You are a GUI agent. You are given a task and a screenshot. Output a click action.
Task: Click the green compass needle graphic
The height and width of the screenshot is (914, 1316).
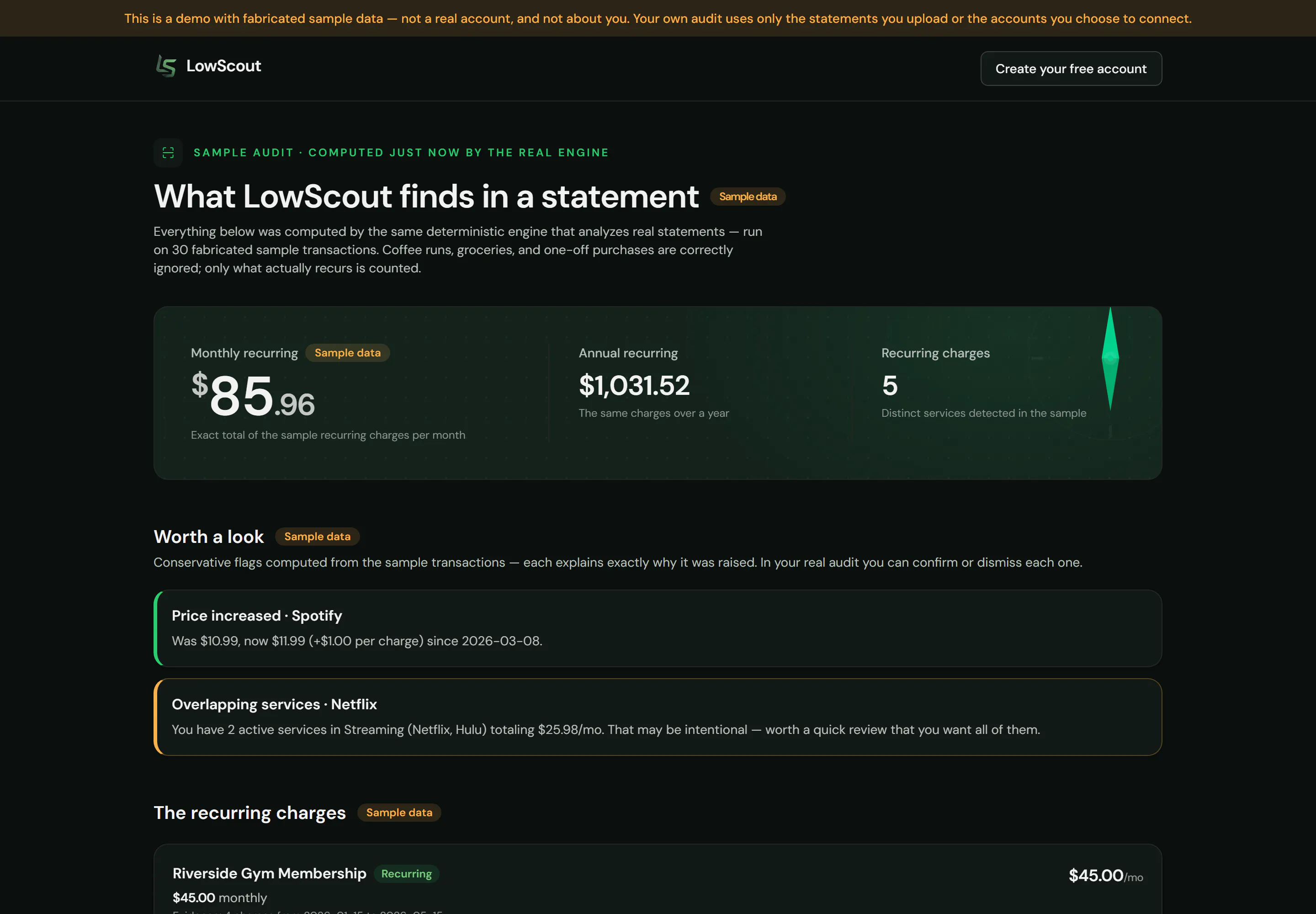[1110, 358]
